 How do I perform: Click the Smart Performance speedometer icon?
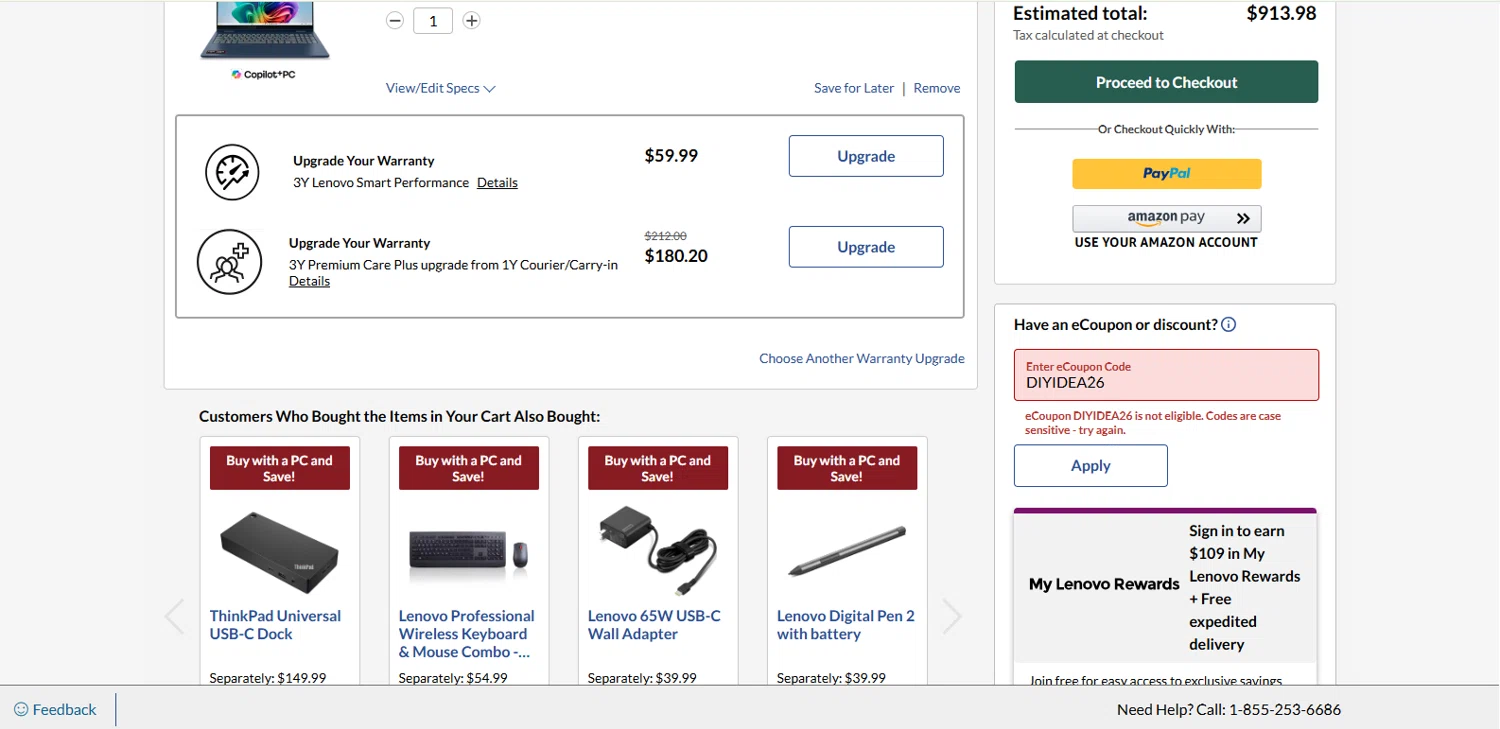pyautogui.click(x=232, y=172)
